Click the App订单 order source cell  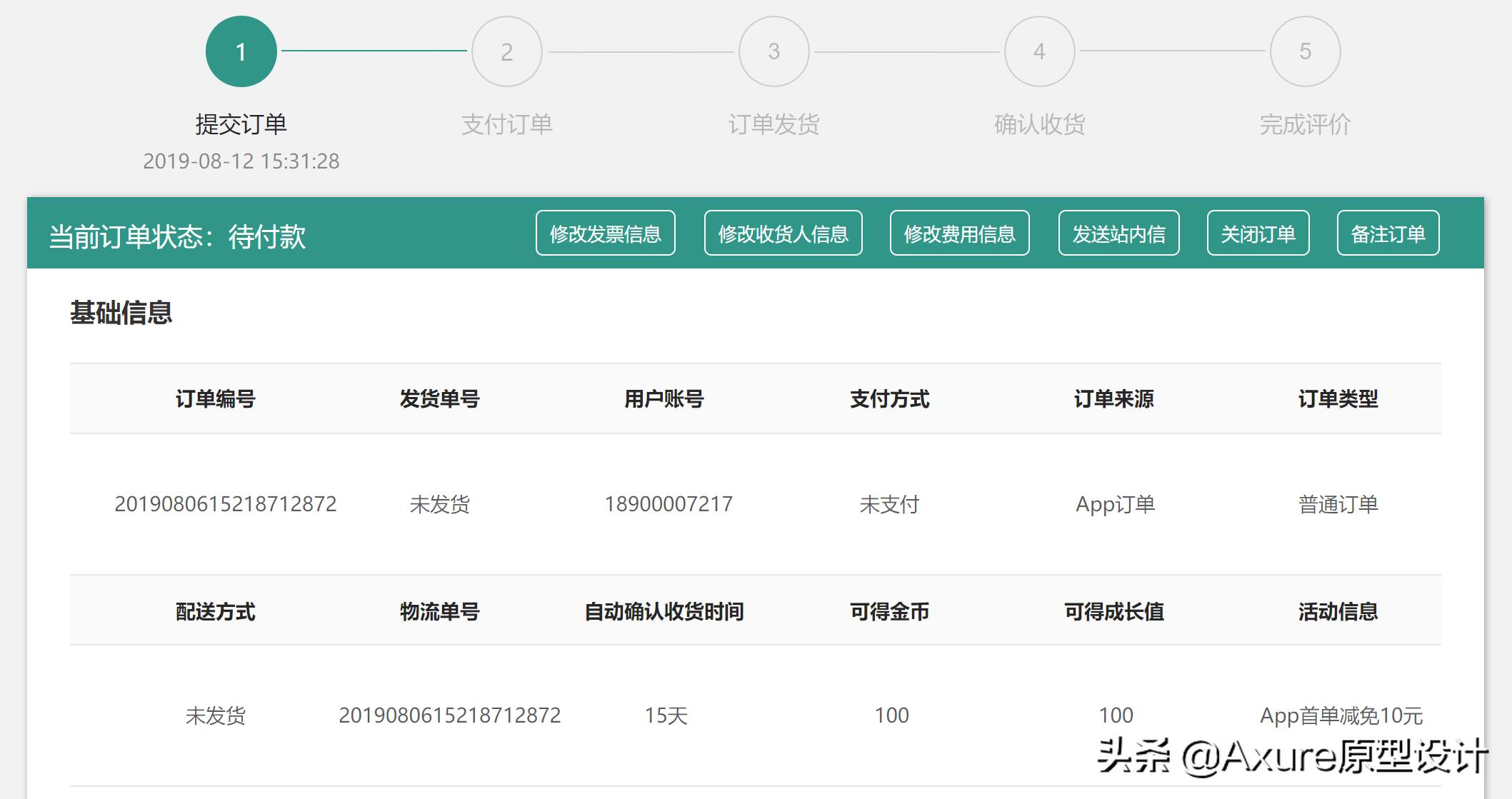coord(1114,503)
